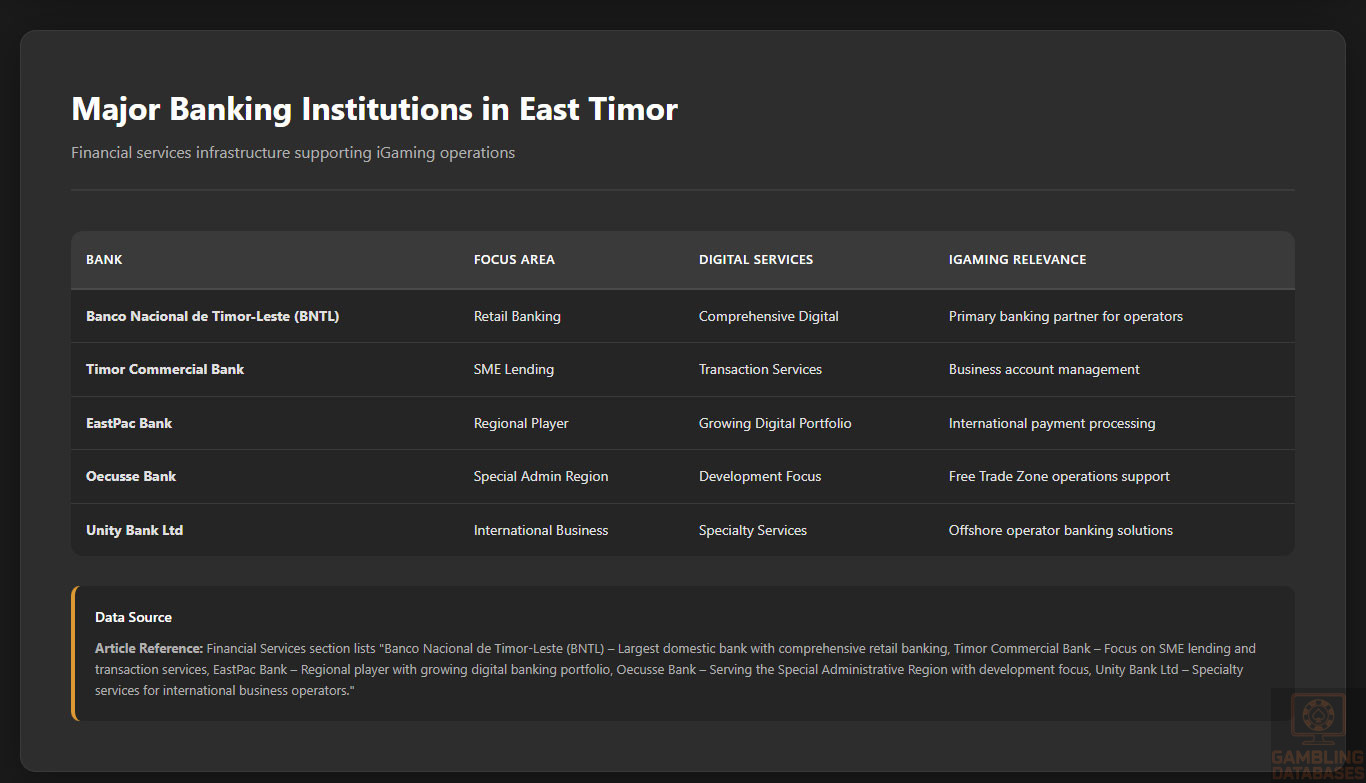The image size is (1366, 783).
Task: Click the EastPac Bank entry
Action: click(x=129, y=423)
